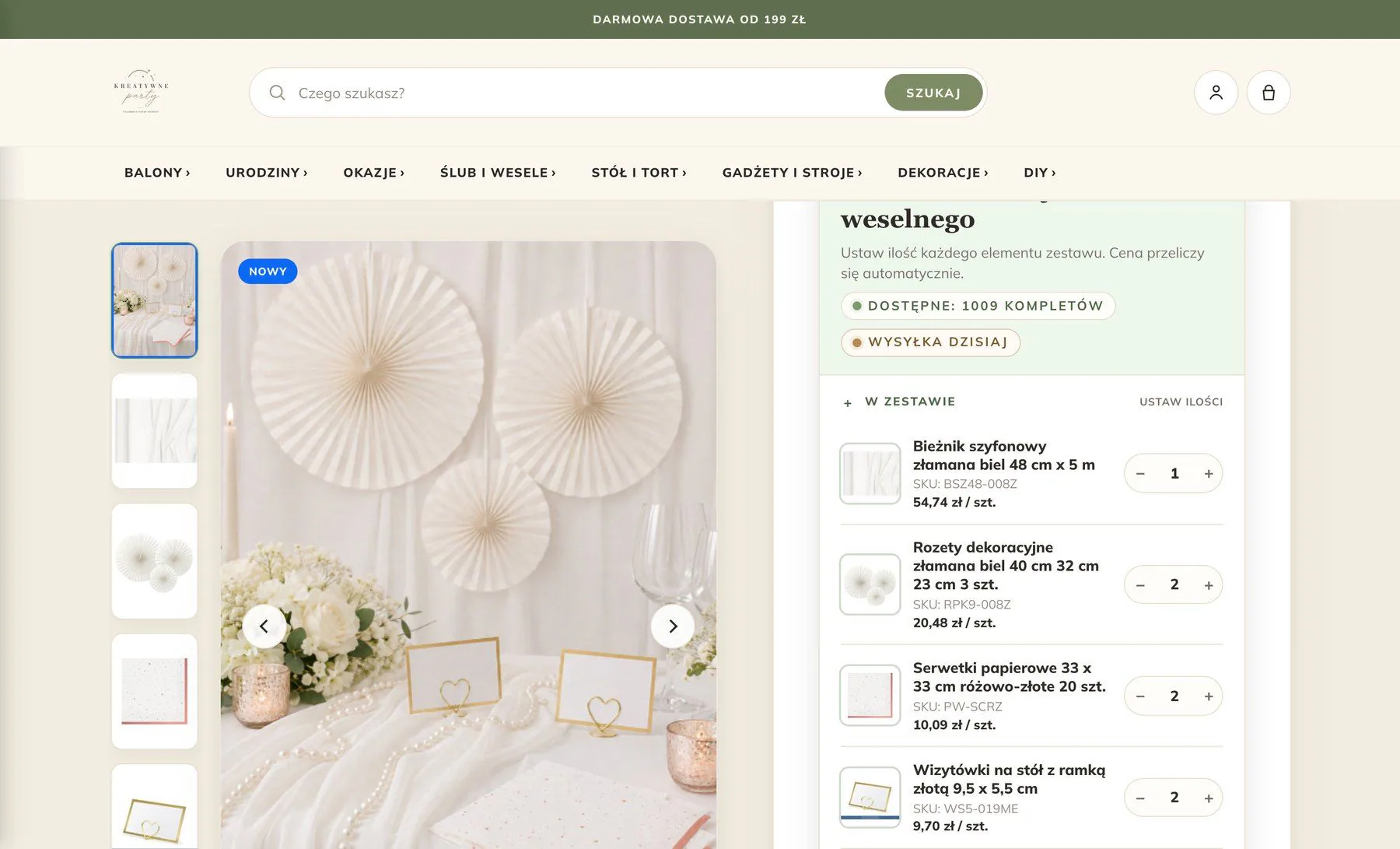Increase Rozety dekoracyjne quantity
The width and height of the screenshot is (1400, 849).
(1209, 585)
